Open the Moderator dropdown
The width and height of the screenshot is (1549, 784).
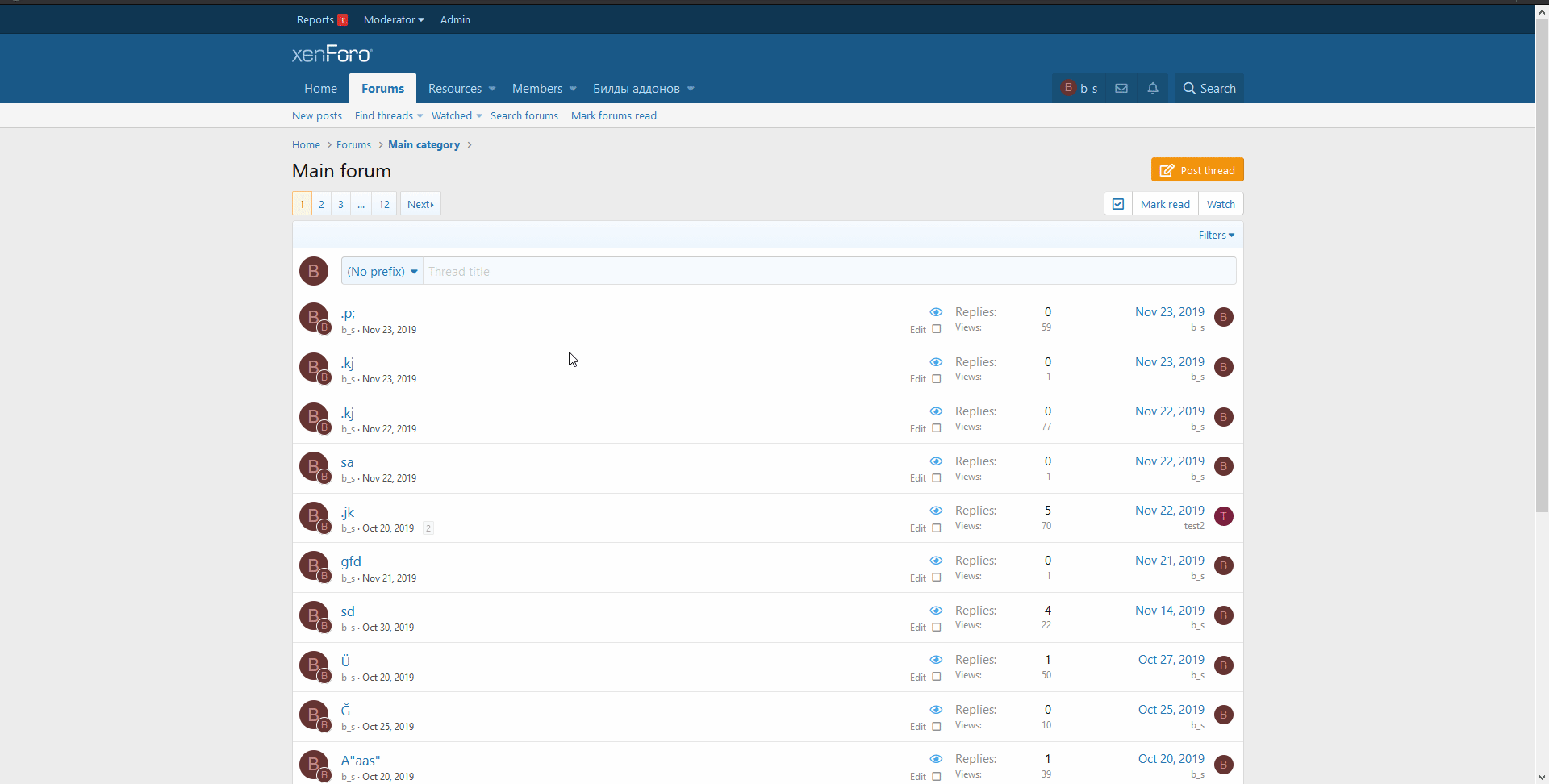[394, 19]
